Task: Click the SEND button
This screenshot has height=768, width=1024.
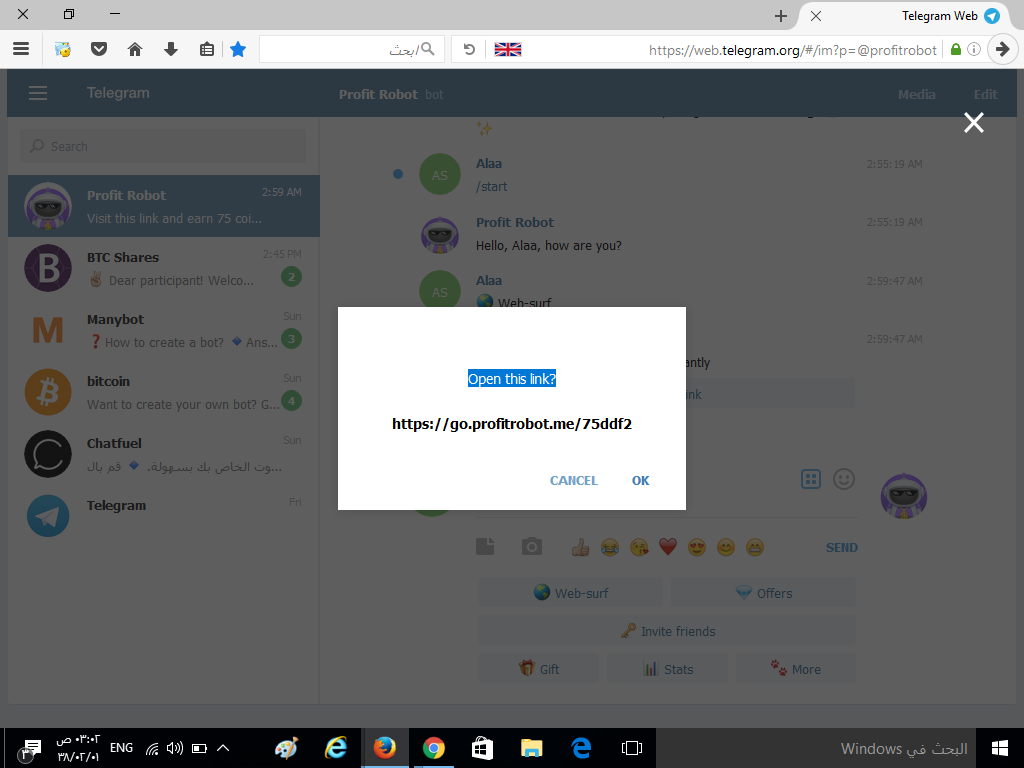Action: pyautogui.click(x=841, y=548)
